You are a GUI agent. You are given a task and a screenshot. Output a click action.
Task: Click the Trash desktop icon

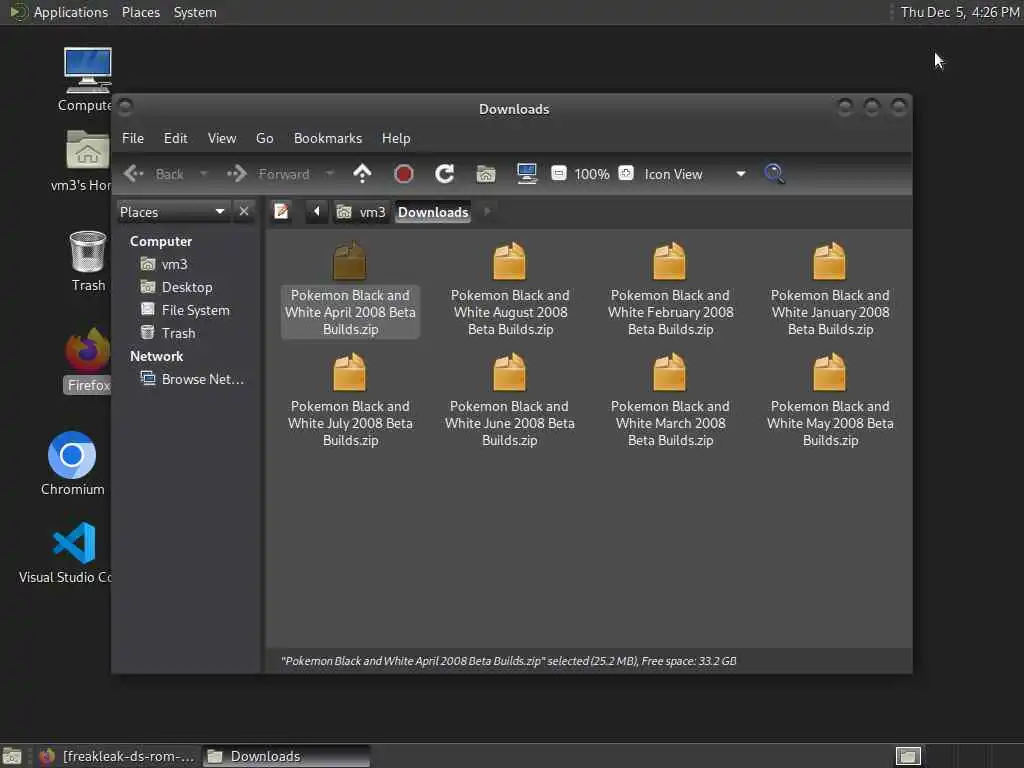coord(88,261)
